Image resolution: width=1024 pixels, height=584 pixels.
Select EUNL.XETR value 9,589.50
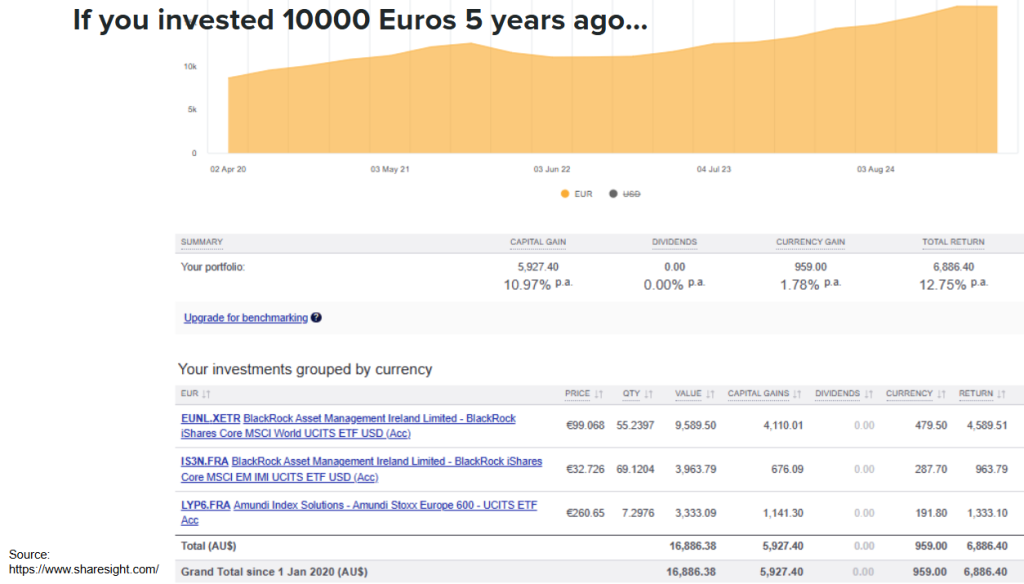point(696,425)
